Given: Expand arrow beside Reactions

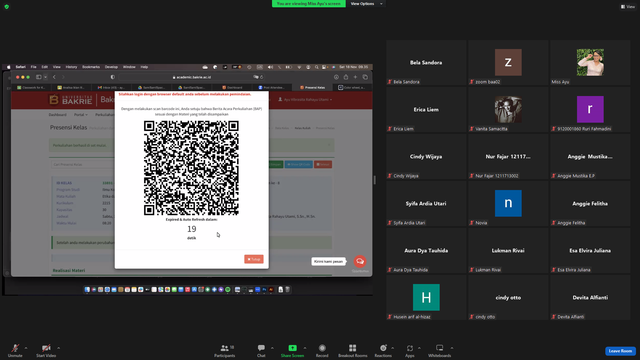Looking at the screenshot, I should click(x=393, y=348).
